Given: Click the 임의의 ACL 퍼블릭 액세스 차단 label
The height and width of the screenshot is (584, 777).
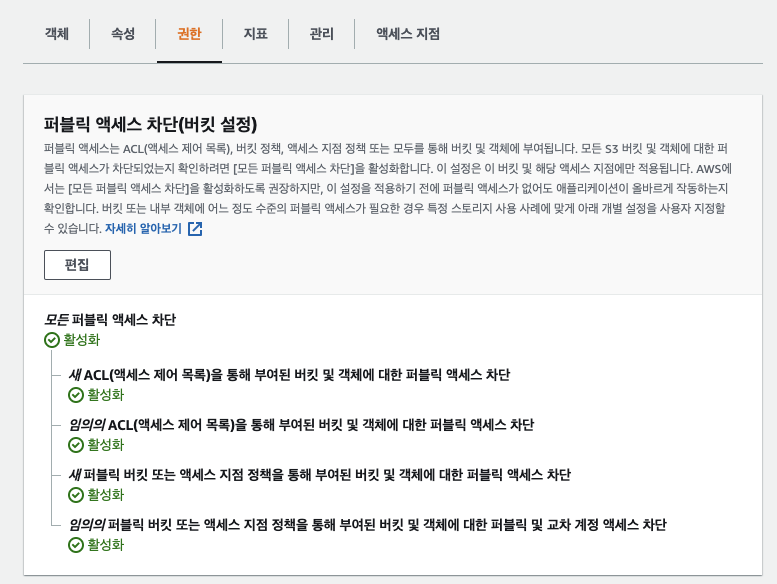Looking at the screenshot, I should (x=301, y=425).
